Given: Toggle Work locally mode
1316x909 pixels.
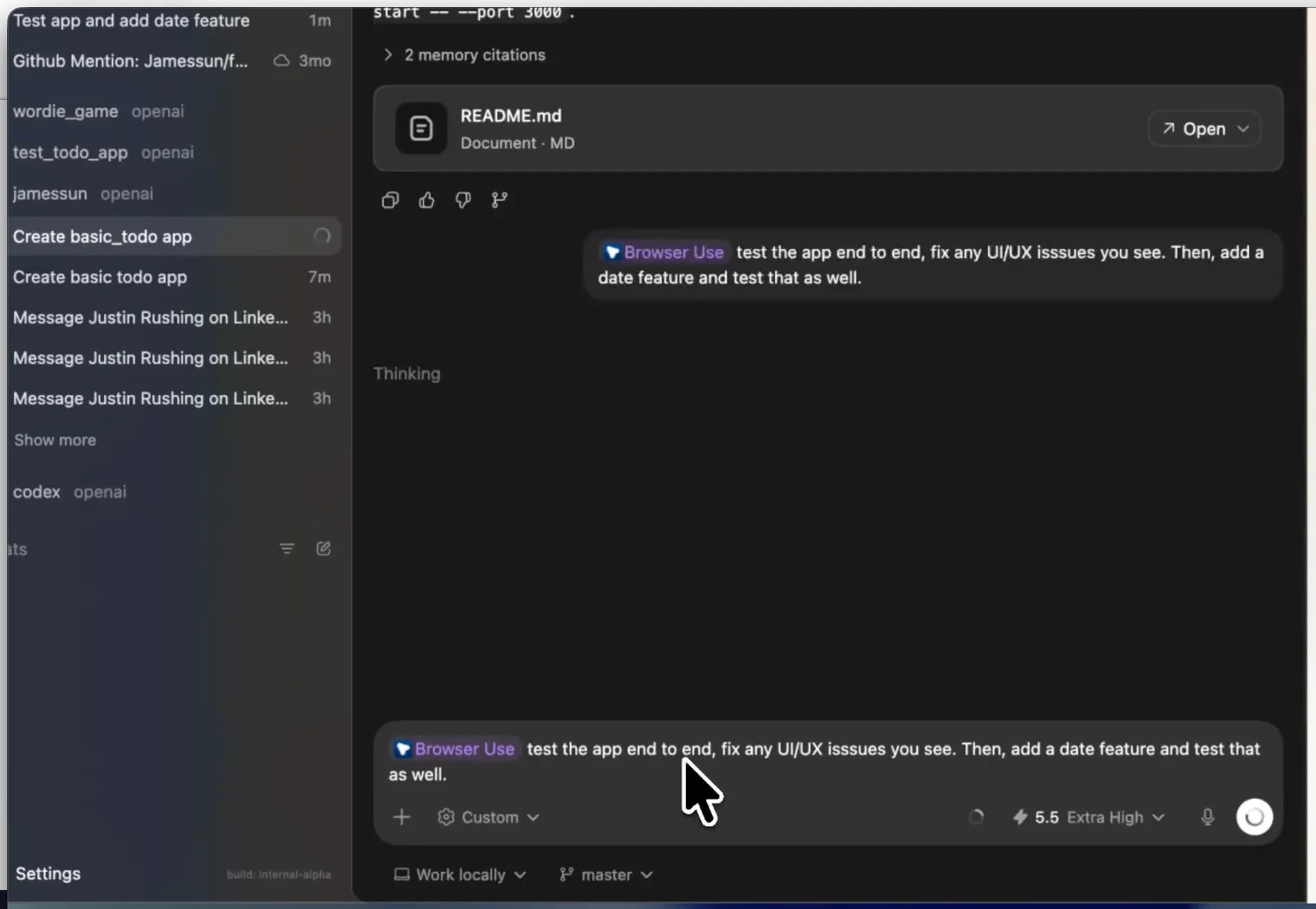Looking at the screenshot, I should coord(459,874).
